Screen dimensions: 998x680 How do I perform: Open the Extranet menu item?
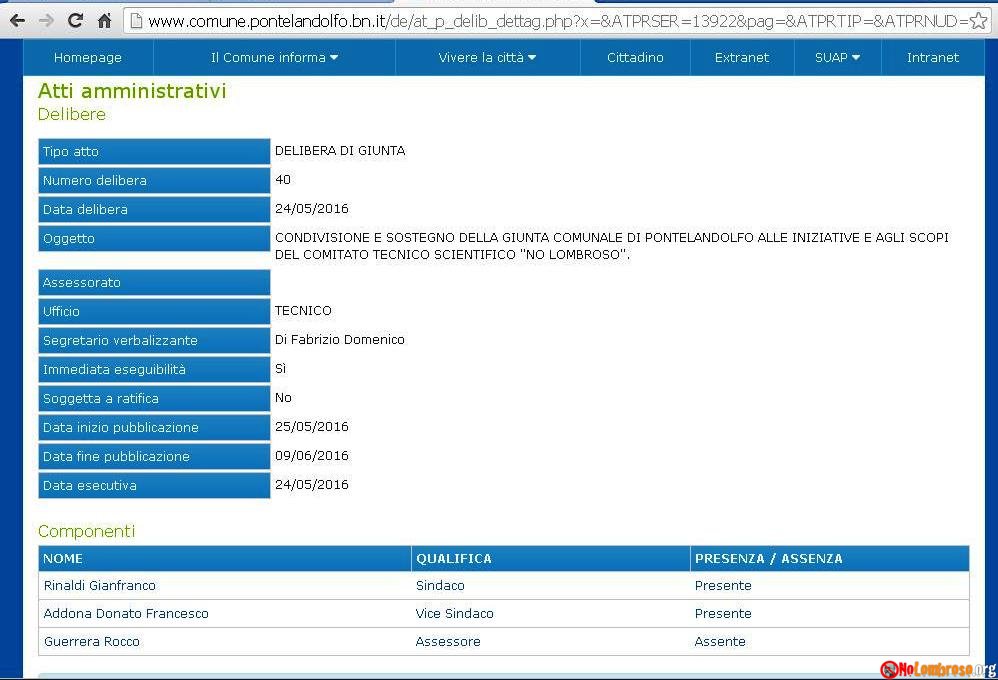click(x=742, y=57)
